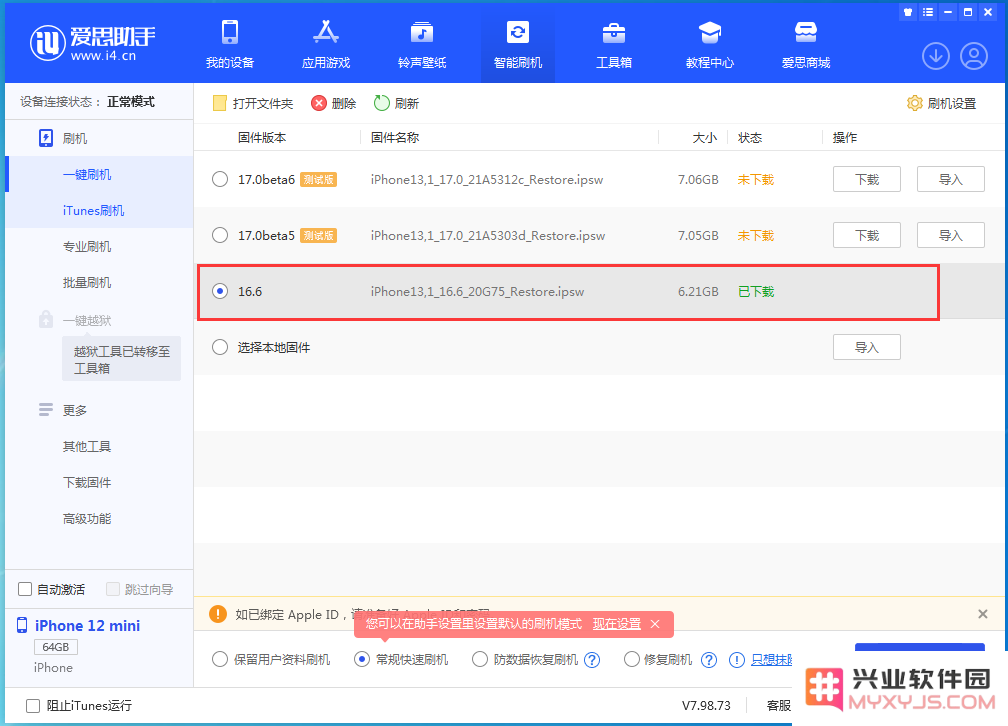Open 教程中心 tutorial center

coord(710,44)
